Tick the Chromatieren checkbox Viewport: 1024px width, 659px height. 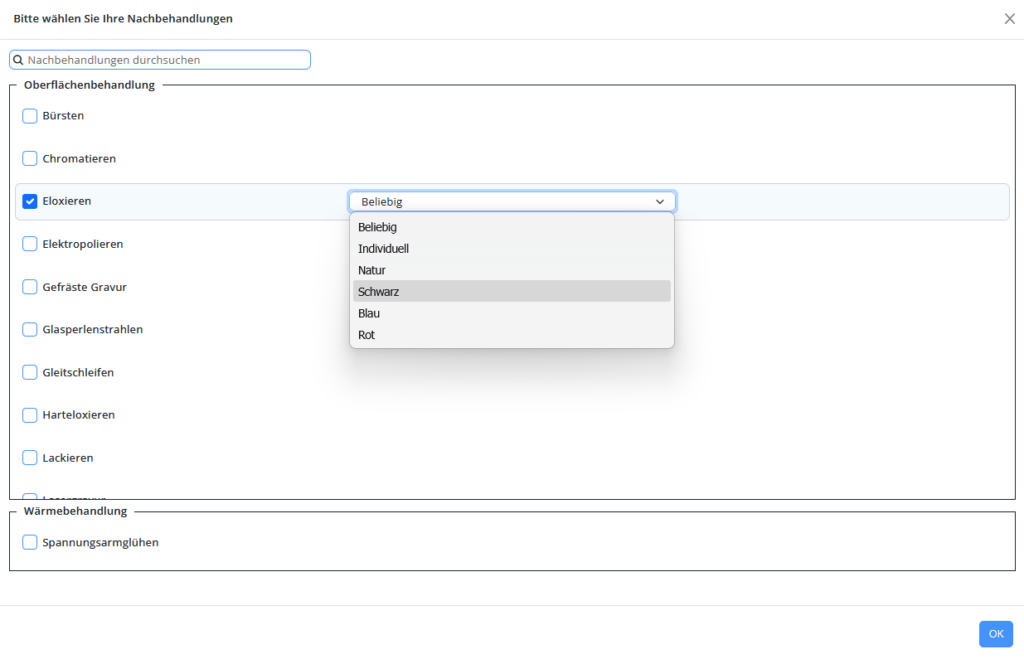[x=30, y=159]
